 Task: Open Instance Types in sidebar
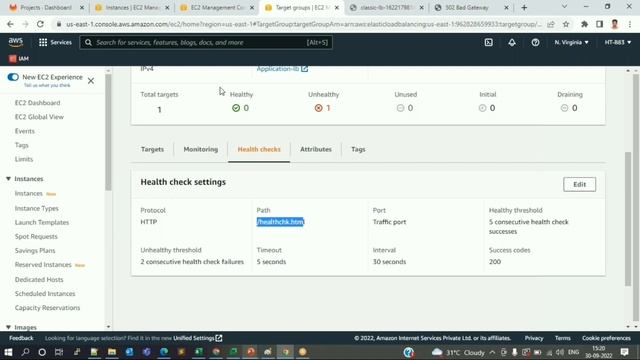pyautogui.click(x=36, y=209)
